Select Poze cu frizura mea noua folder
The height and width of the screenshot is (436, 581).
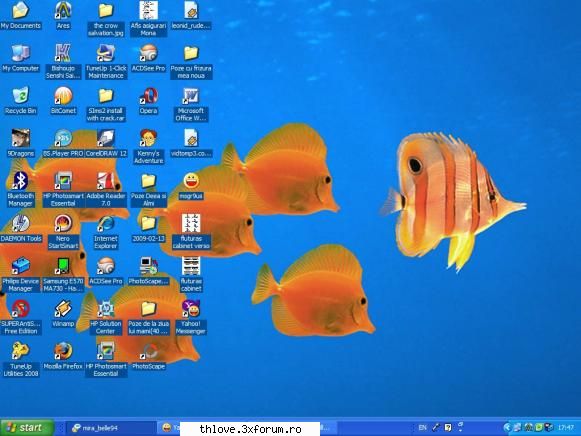point(191,61)
